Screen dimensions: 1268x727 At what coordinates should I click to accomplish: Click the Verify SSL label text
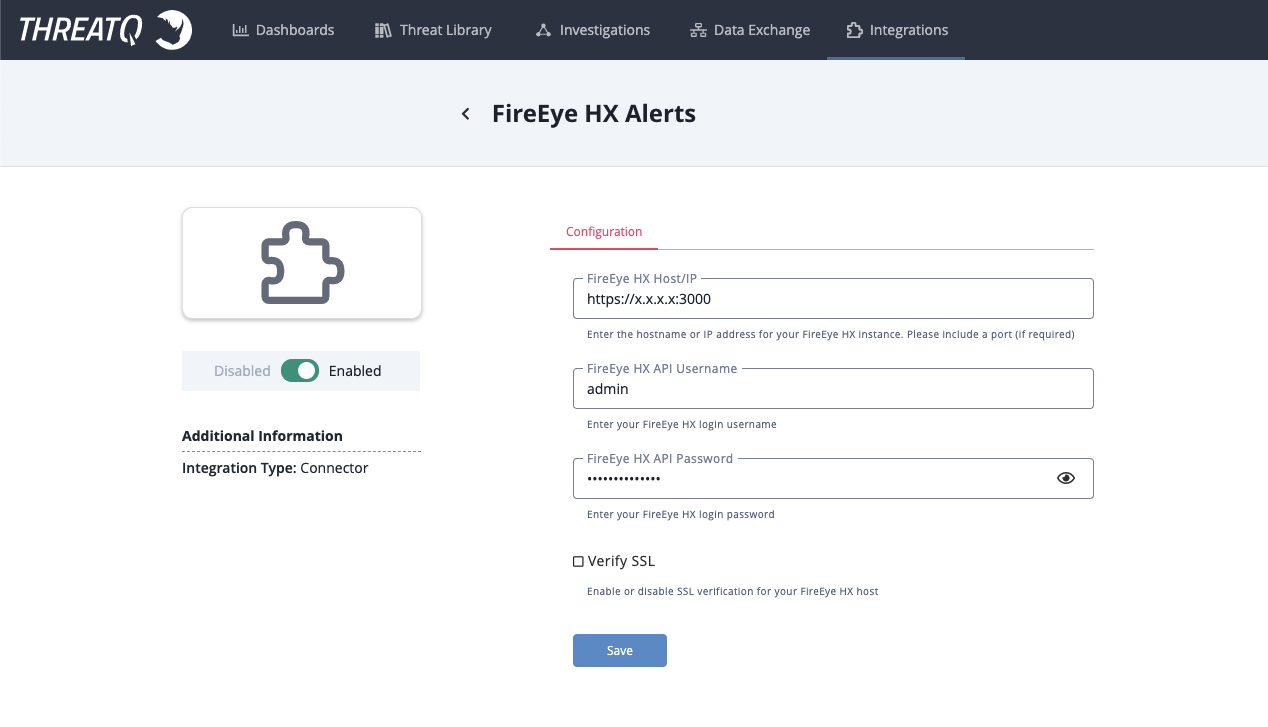point(621,561)
